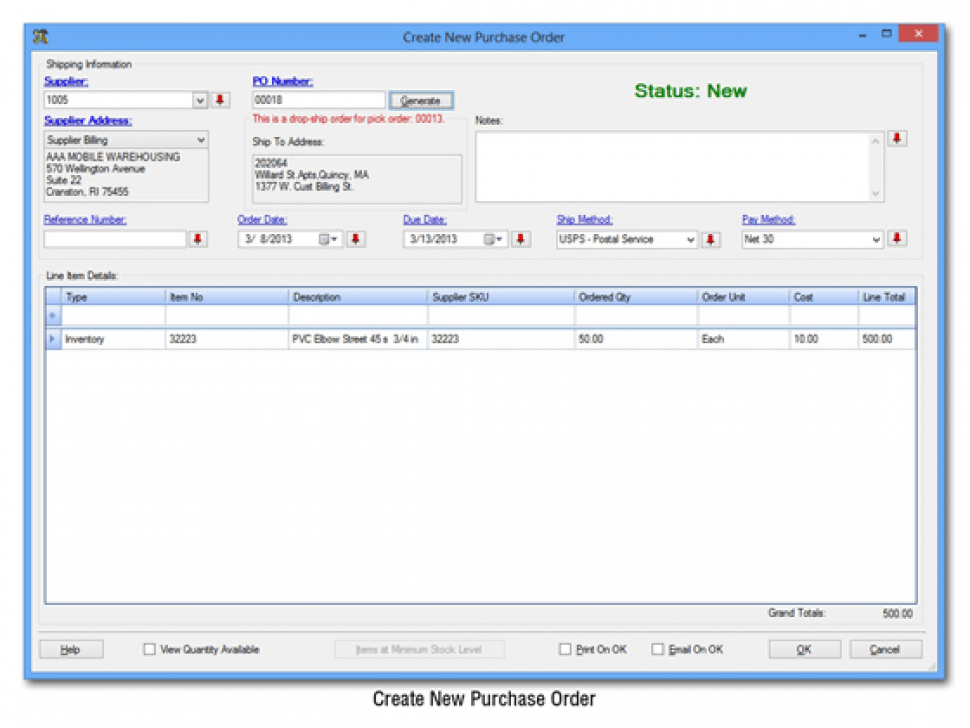Screen dimensions: 970x728
Task: Open the USPS - Postal Service ship method dropdown
Action: point(690,239)
